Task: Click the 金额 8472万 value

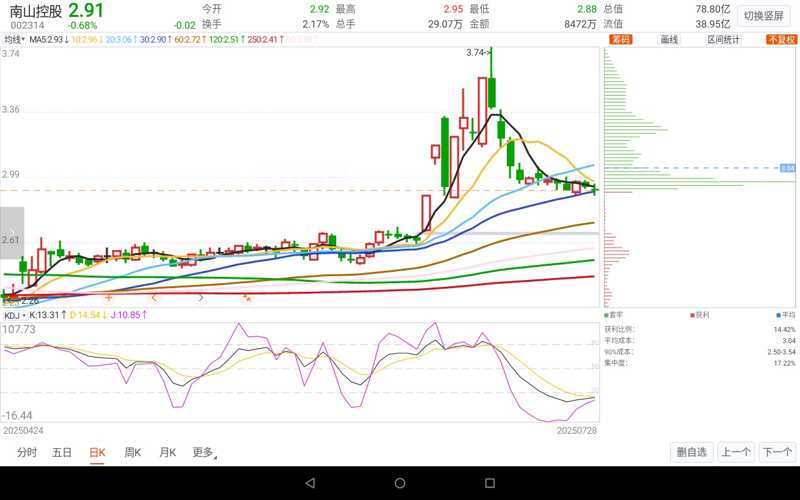Action: pyautogui.click(x=580, y=24)
